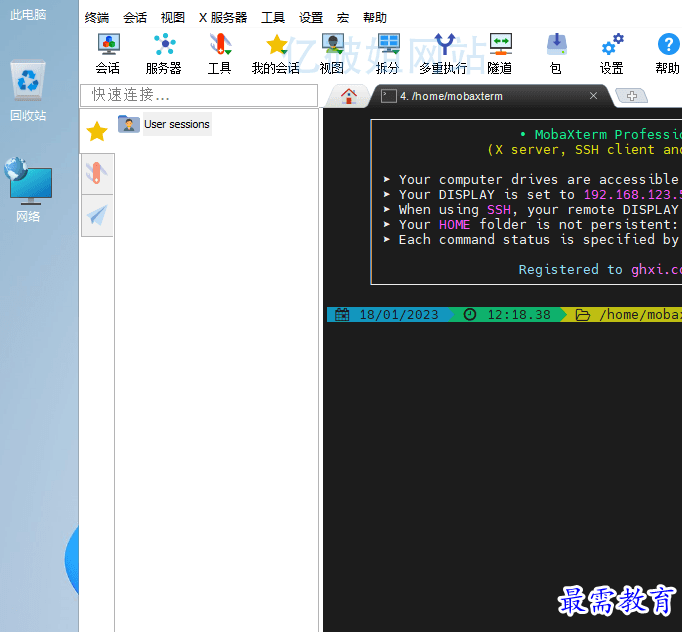682x632 pixels.
Task: Switch to the home tab icon
Action: (x=348, y=96)
